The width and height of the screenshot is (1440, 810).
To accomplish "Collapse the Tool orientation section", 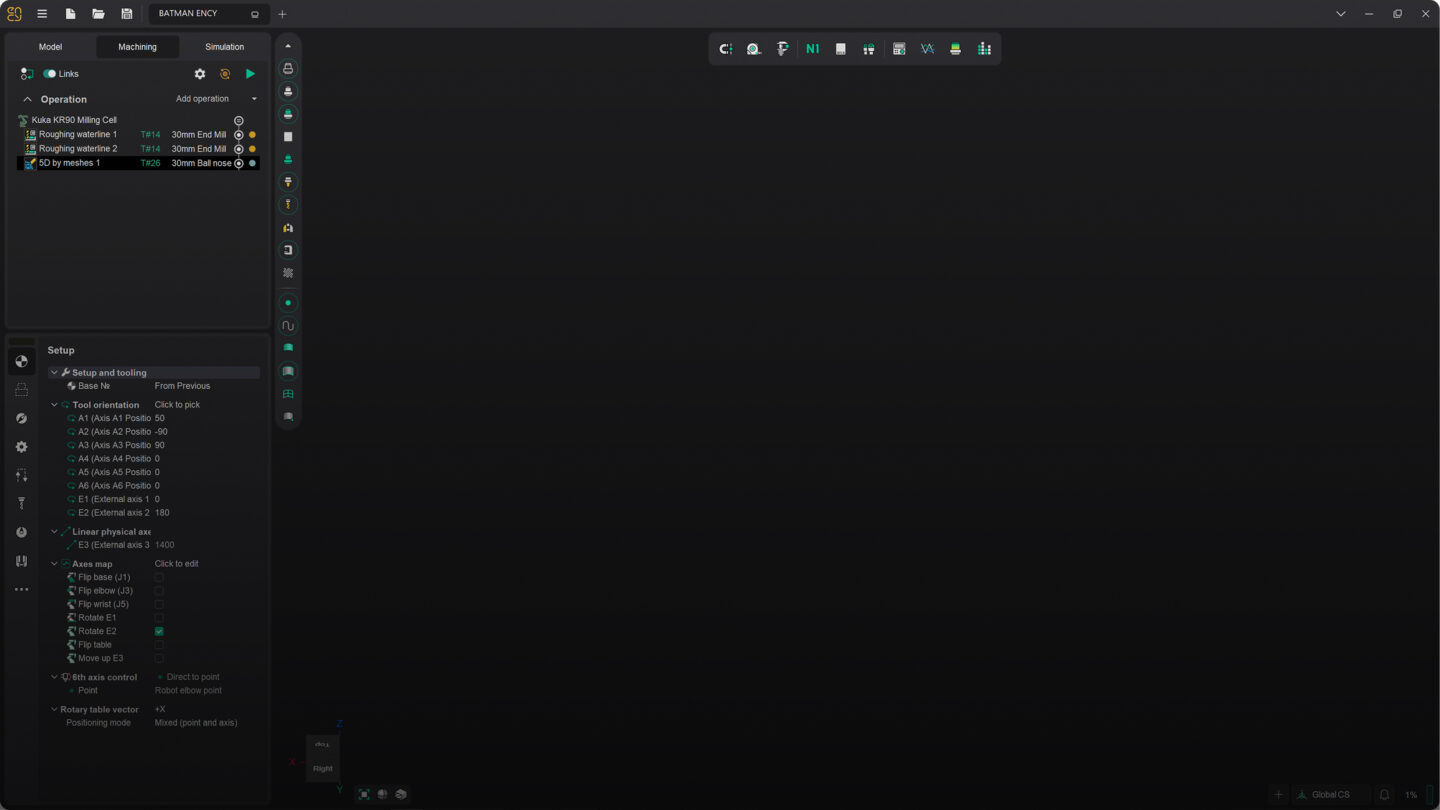I will [x=54, y=405].
